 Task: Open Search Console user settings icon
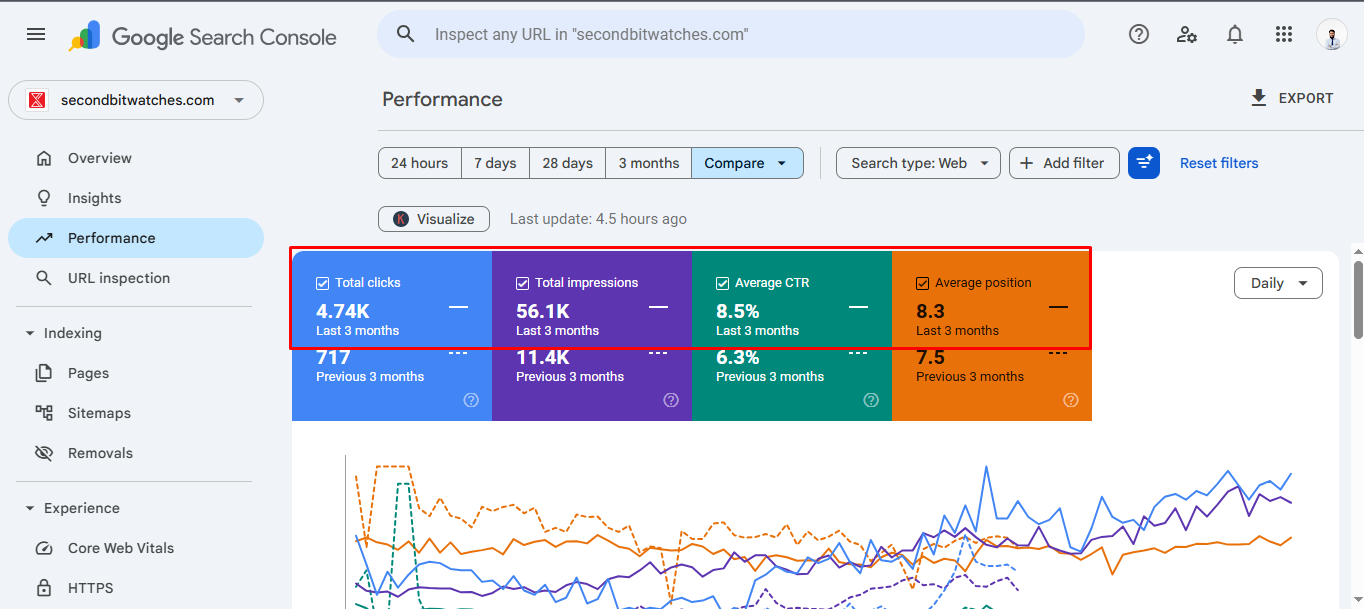coord(1187,34)
